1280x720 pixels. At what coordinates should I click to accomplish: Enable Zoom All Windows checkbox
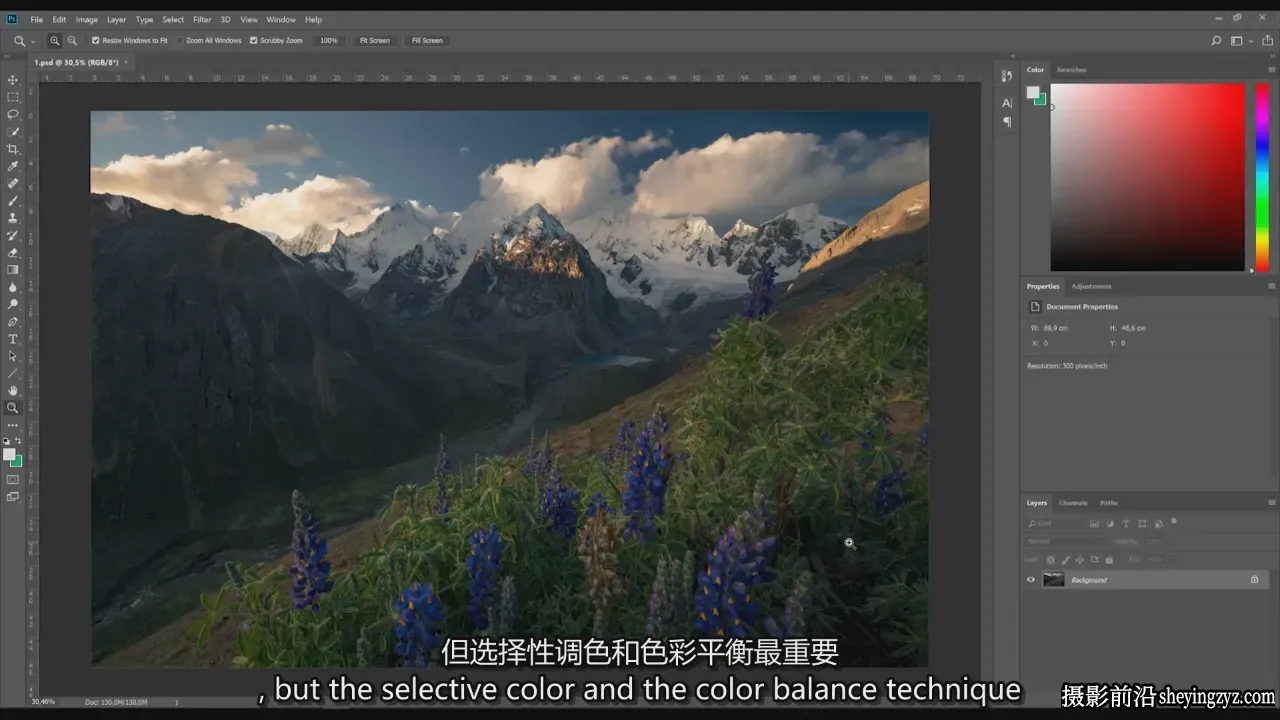[x=181, y=41]
